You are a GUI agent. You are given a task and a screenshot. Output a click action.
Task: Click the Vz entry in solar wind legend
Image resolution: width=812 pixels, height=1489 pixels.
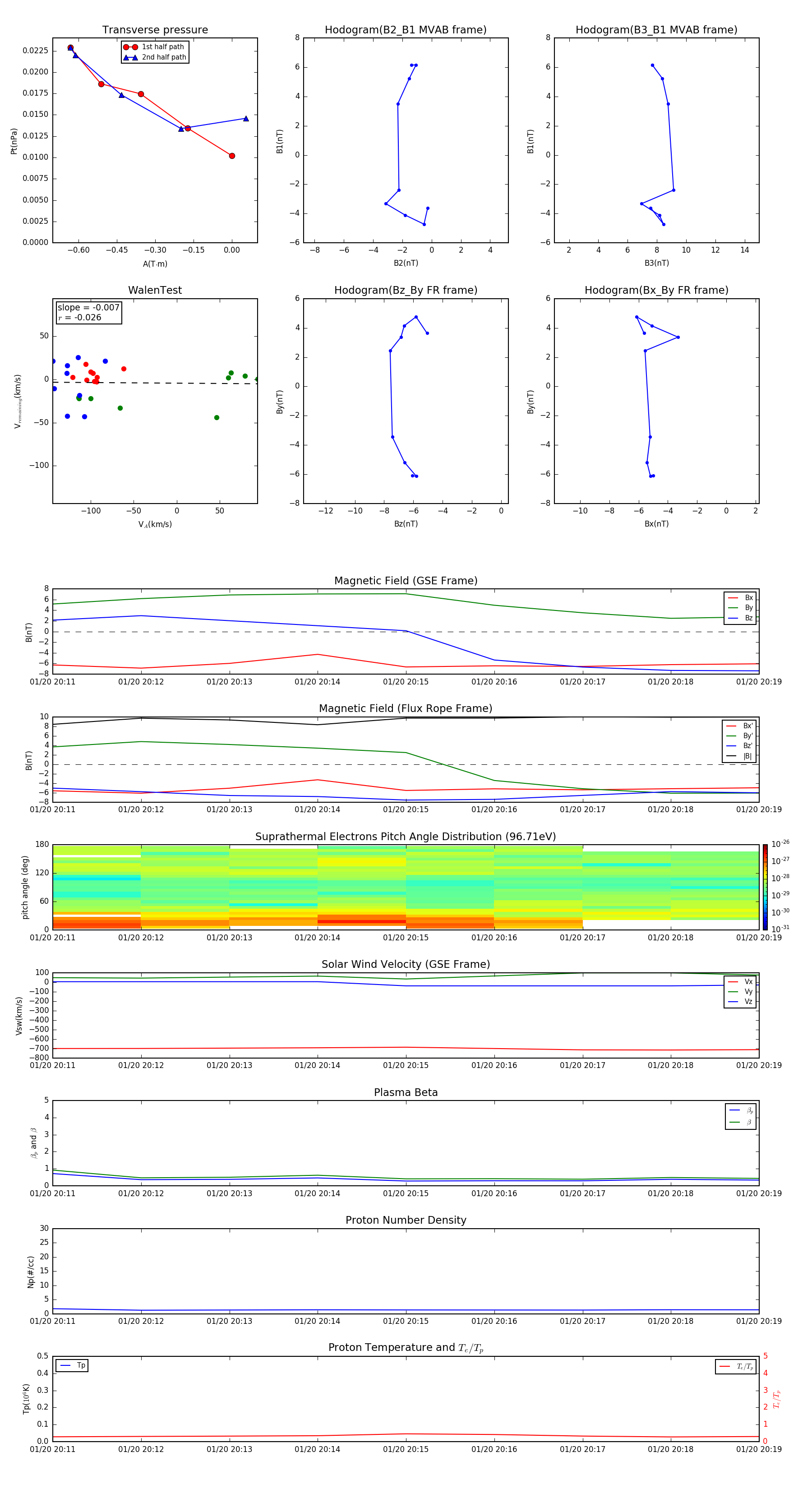(x=740, y=1002)
